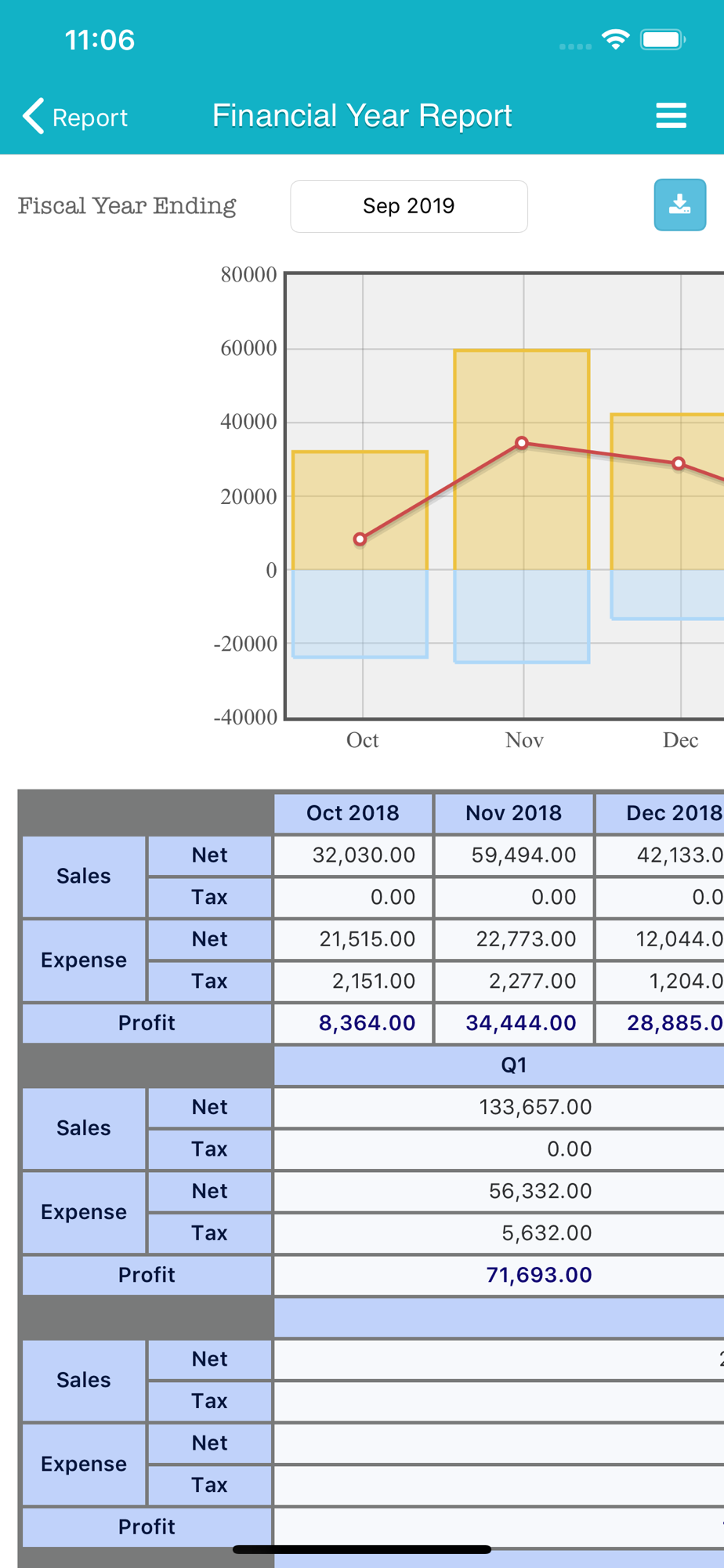Tap the blue download report icon
Viewport: 724px width, 1568px height.
coord(680,205)
